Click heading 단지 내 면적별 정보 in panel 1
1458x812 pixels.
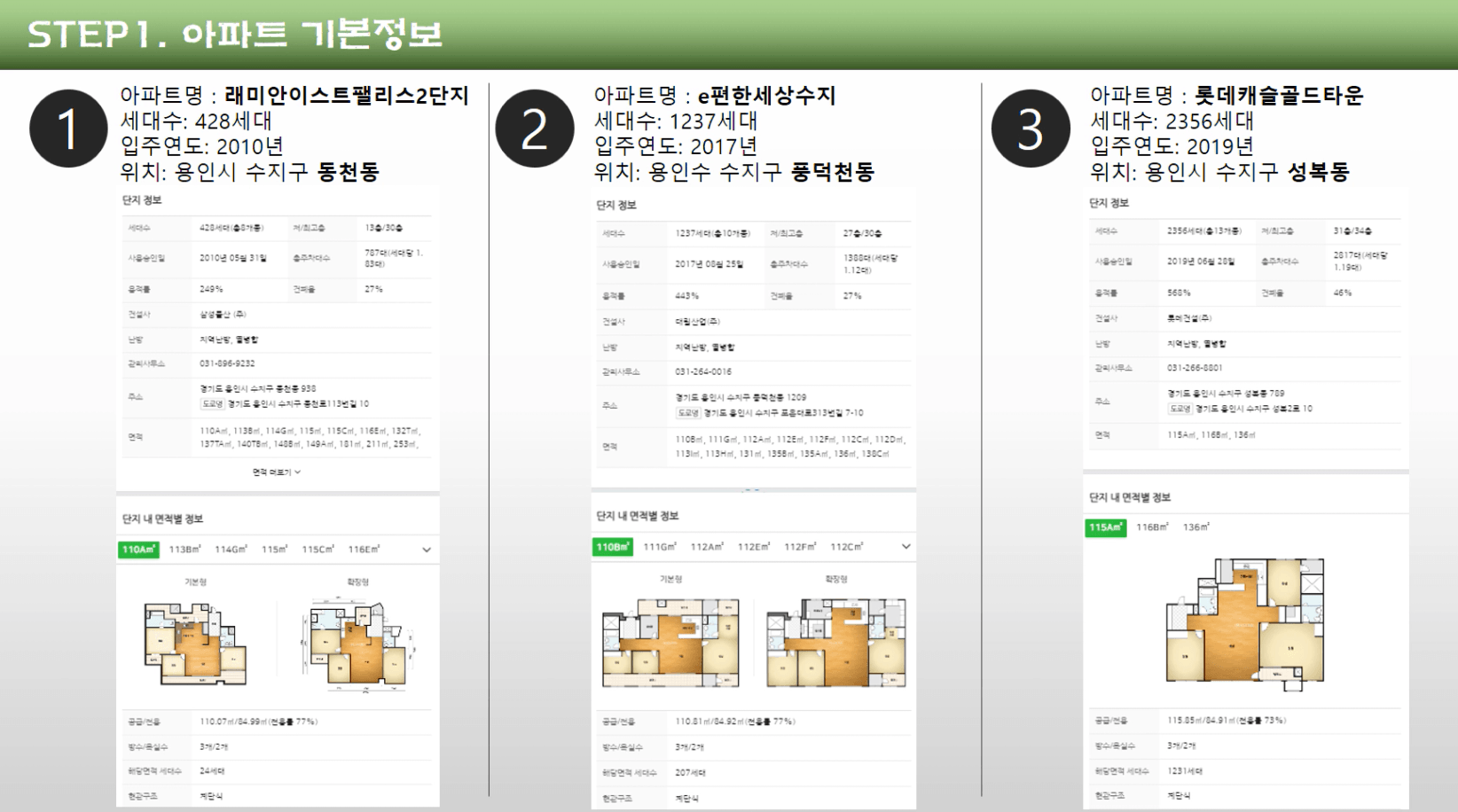click(162, 519)
